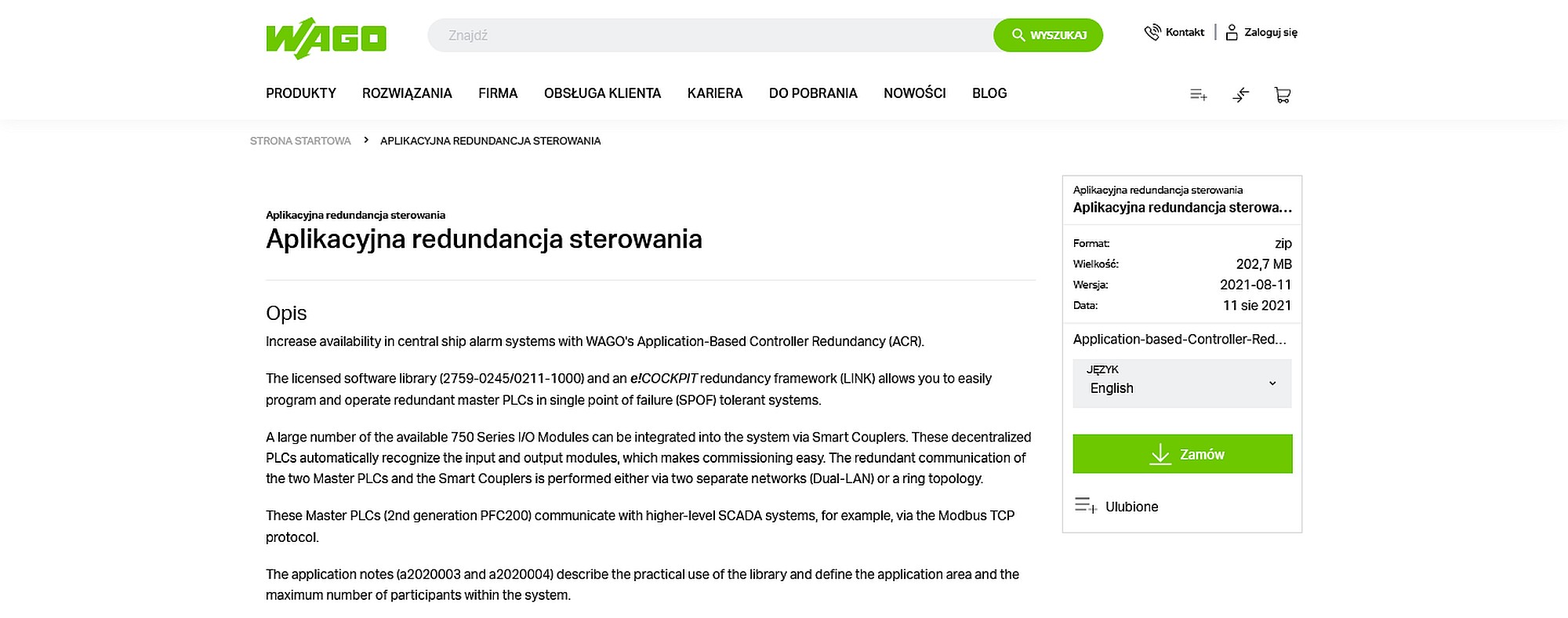The width and height of the screenshot is (1568, 618).
Task: Click the download arrow icon on Zamów
Action: click(x=1160, y=454)
